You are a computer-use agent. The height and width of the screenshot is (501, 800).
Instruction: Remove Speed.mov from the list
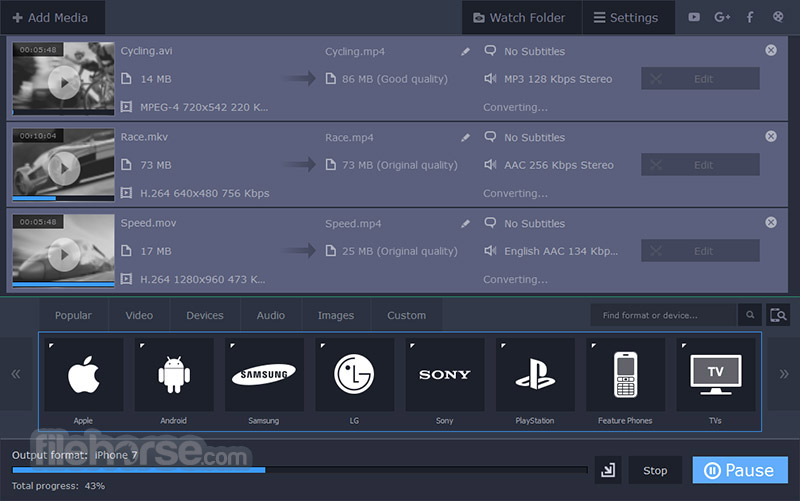coord(771,222)
